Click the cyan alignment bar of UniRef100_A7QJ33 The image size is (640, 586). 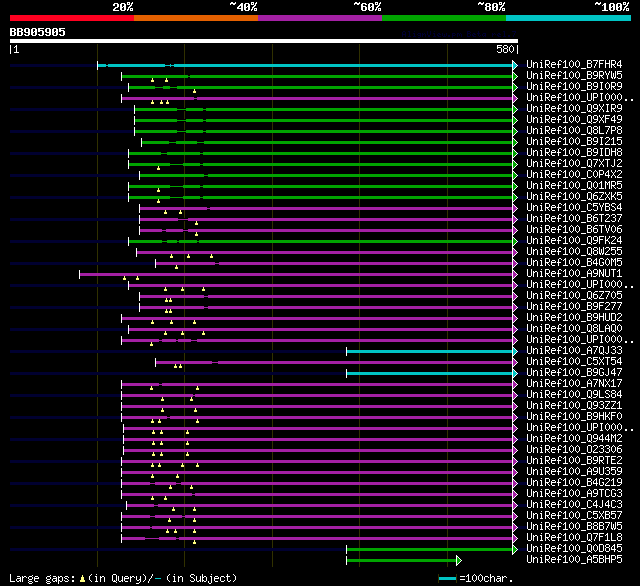[x=432, y=351]
